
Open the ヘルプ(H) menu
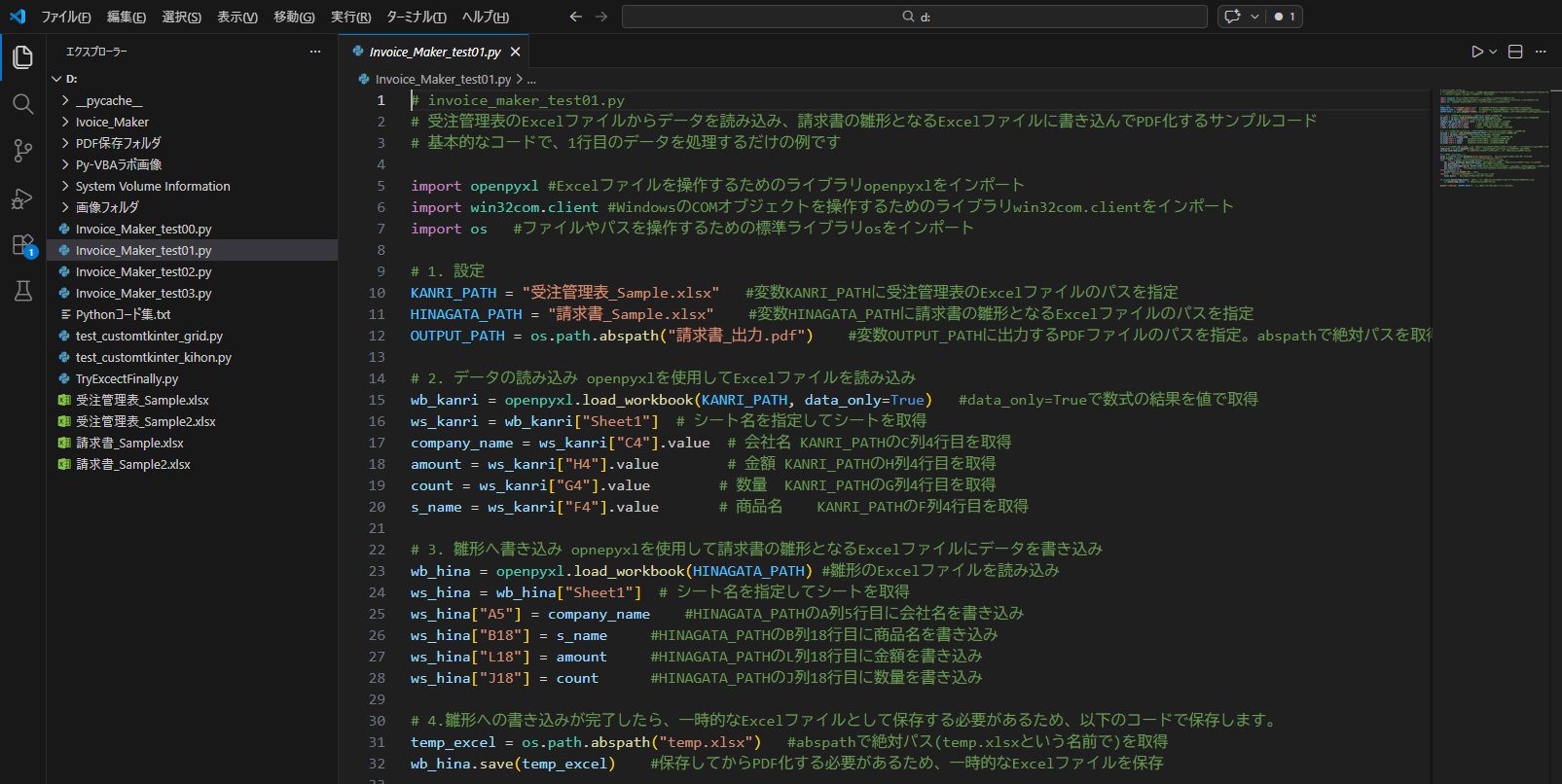point(486,17)
